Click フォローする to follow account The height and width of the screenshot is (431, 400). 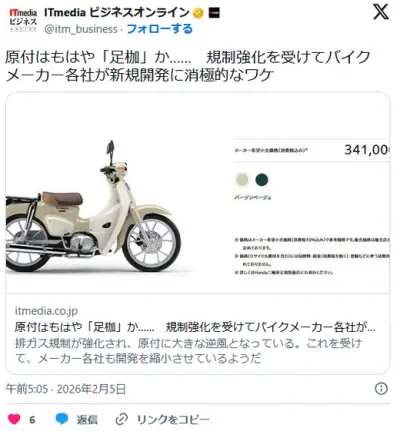tap(160, 29)
